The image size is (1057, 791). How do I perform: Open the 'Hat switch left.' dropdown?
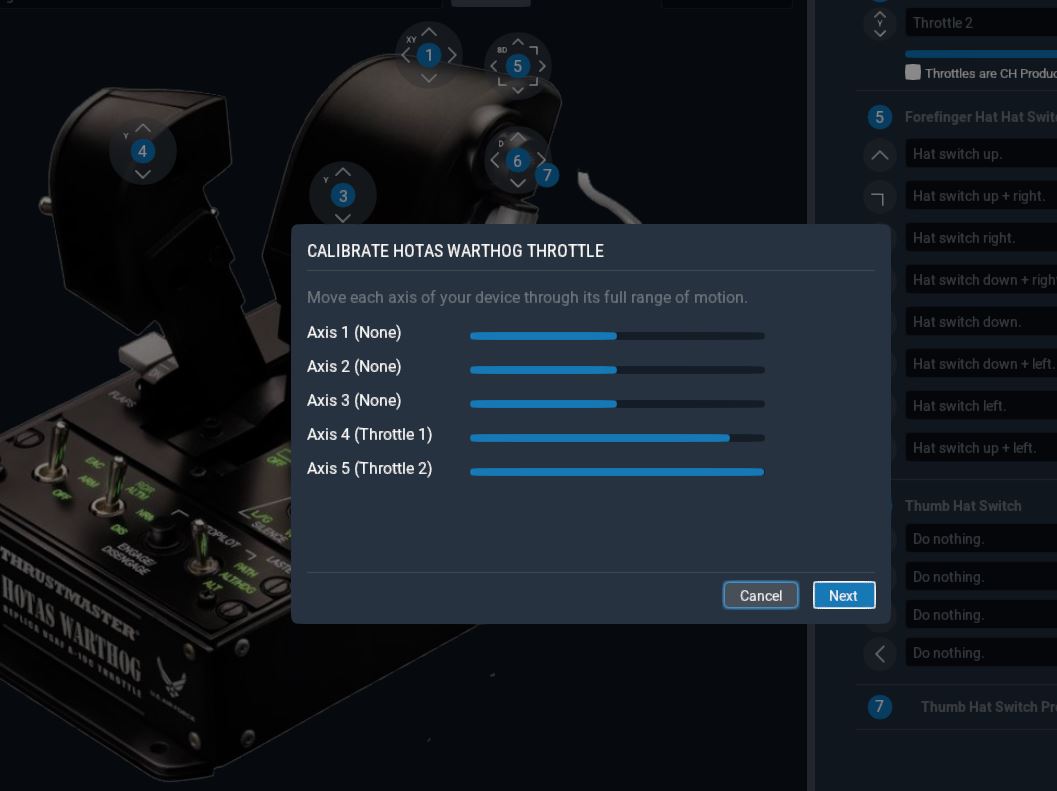pyautogui.click(x=981, y=405)
